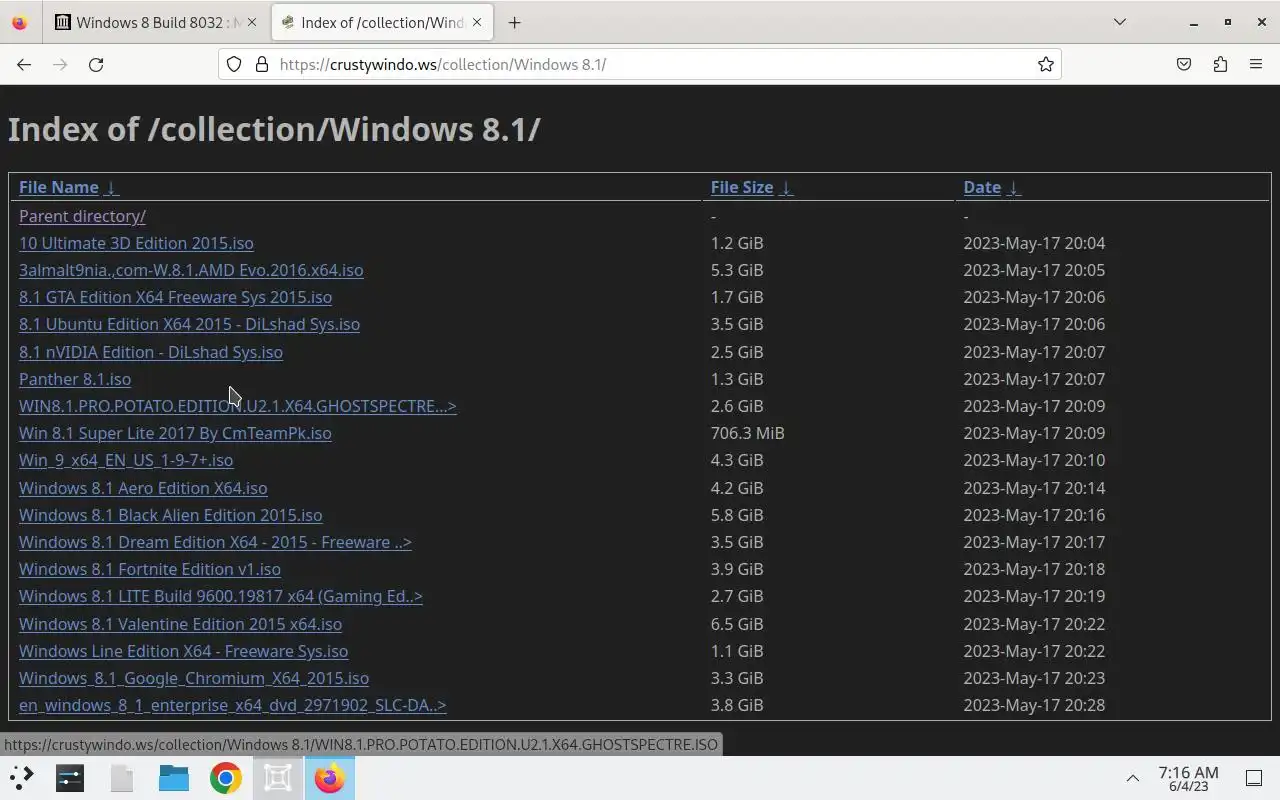Open Windows Line Edition X64 Freeware Sys.iso

point(183,651)
